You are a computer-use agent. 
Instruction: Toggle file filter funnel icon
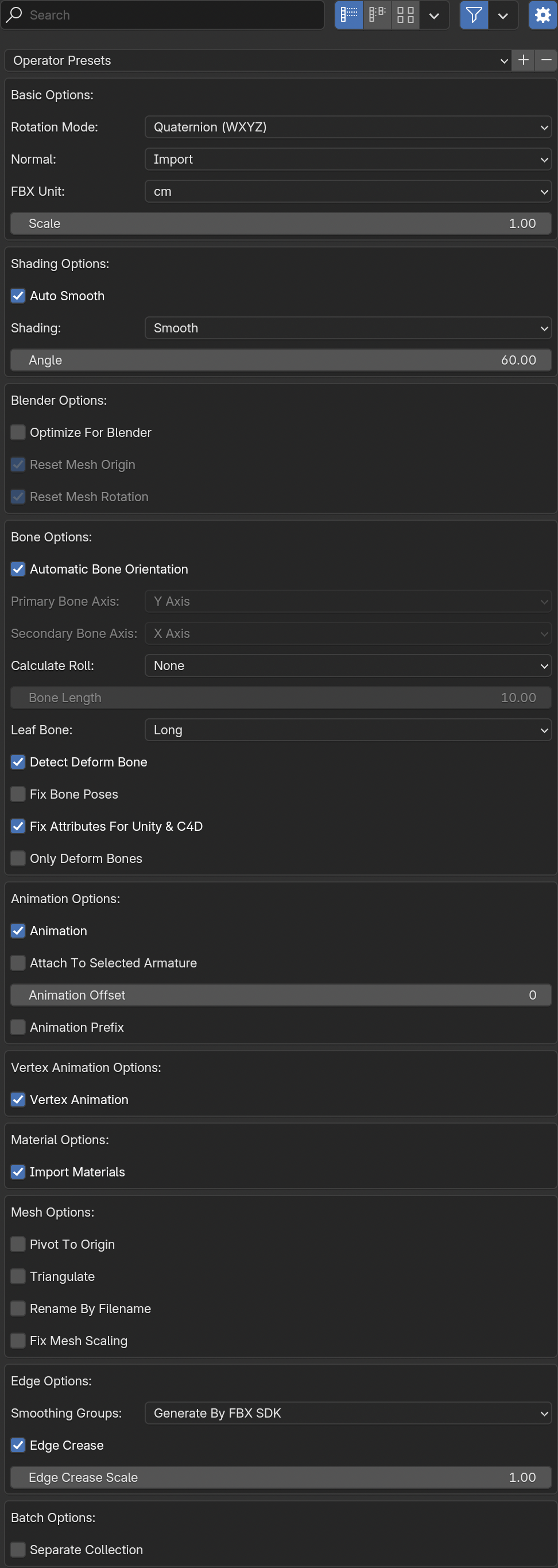point(474,14)
